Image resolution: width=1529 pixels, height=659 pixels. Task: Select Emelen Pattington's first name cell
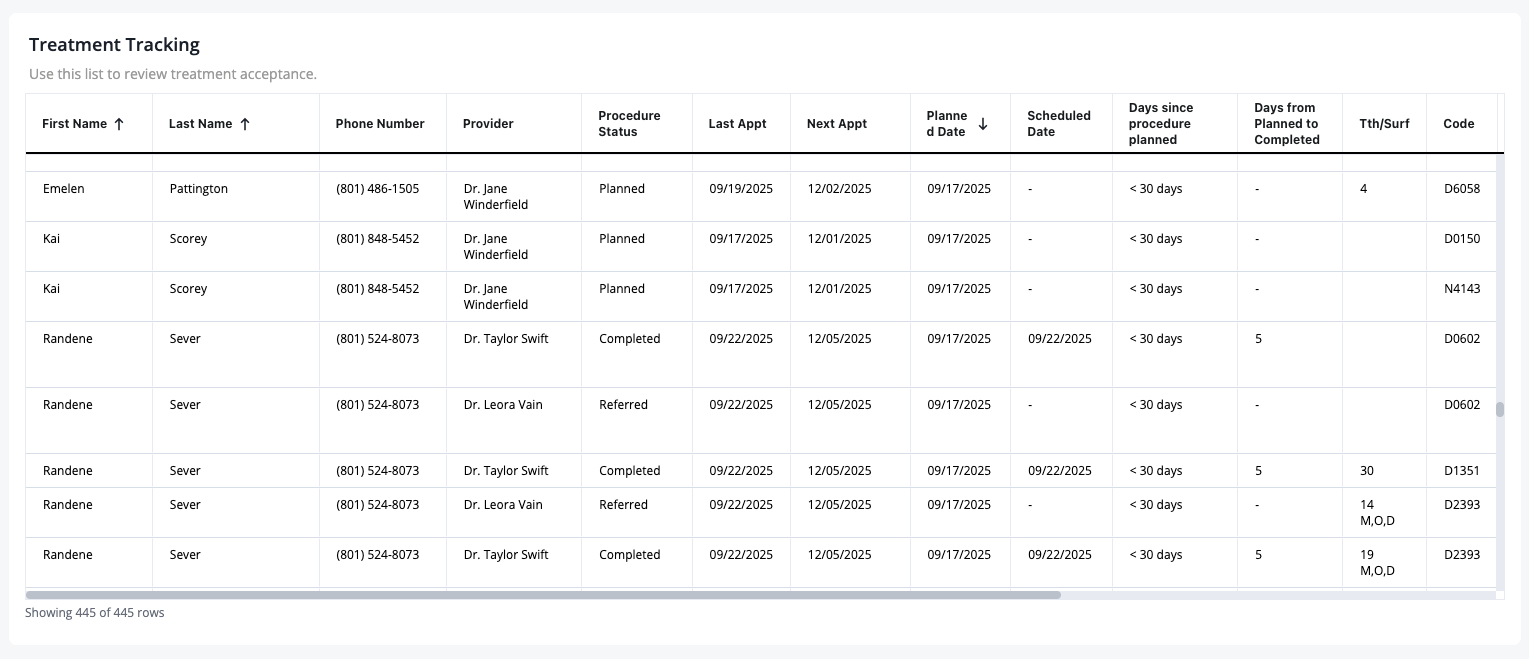(x=89, y=196)
